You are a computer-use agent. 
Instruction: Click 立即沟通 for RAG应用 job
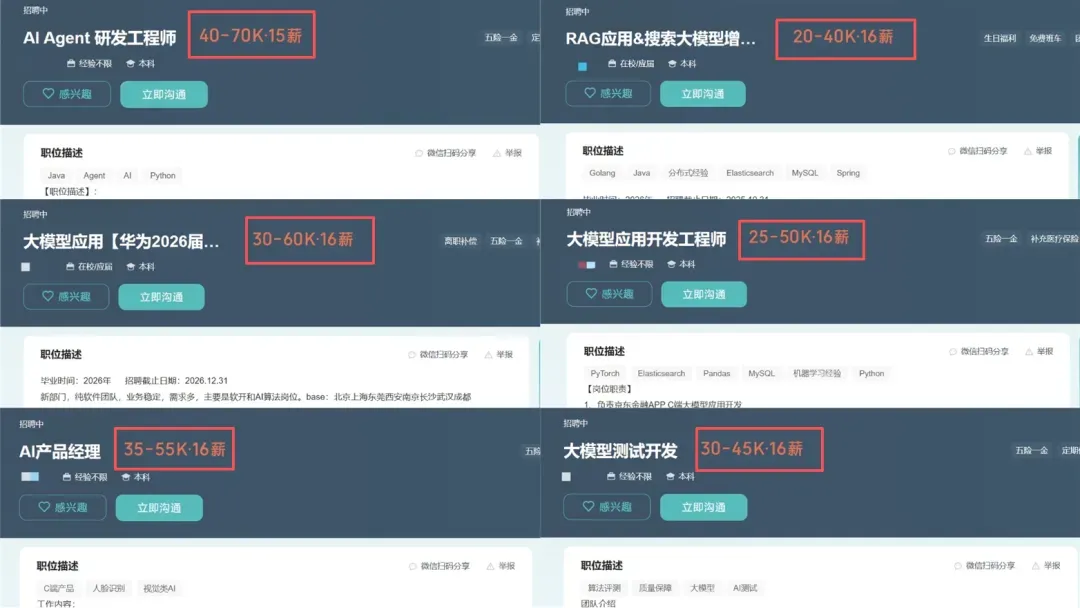[x=703, y=94]
